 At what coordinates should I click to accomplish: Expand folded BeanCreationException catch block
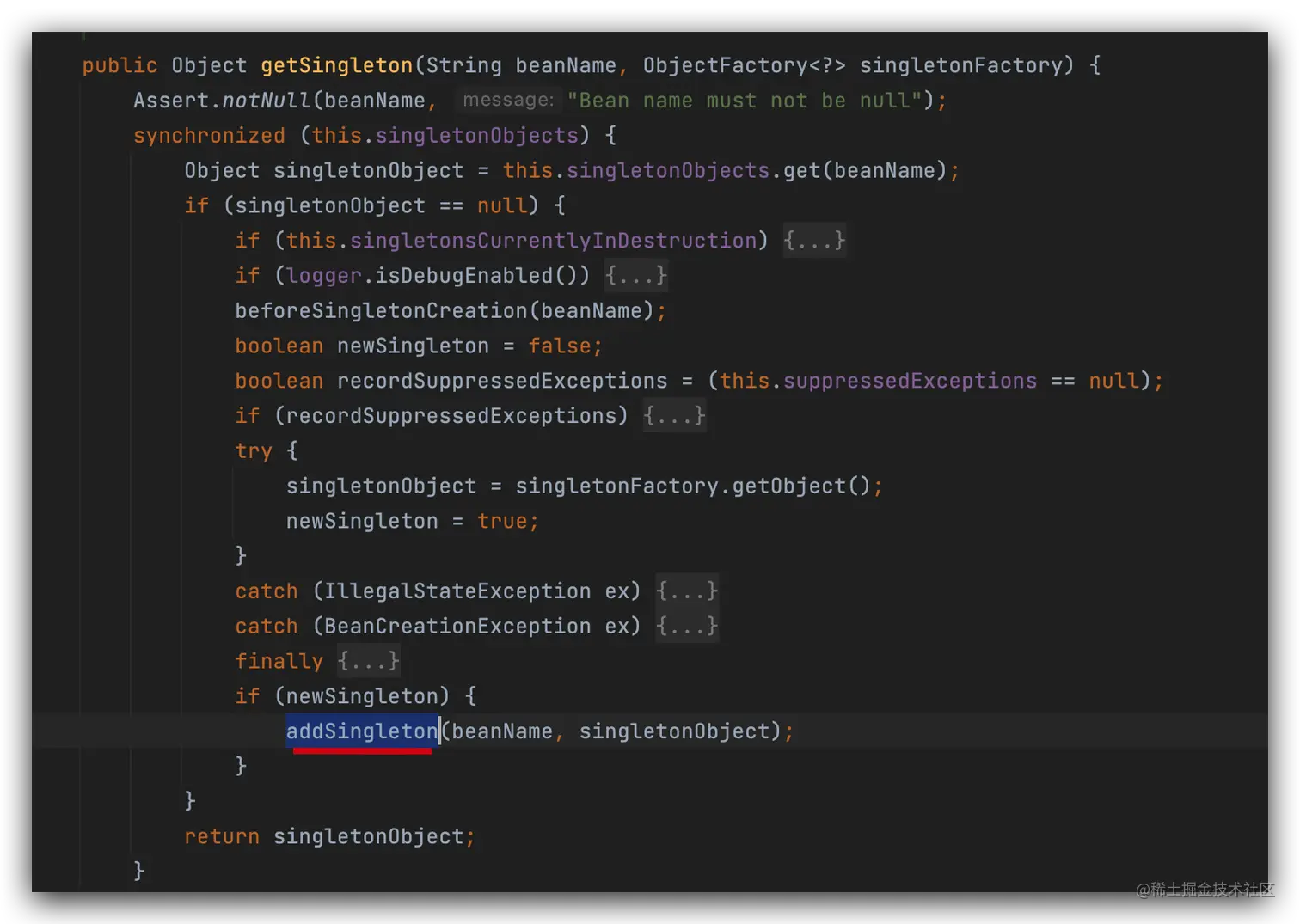(x=687, y=626)
